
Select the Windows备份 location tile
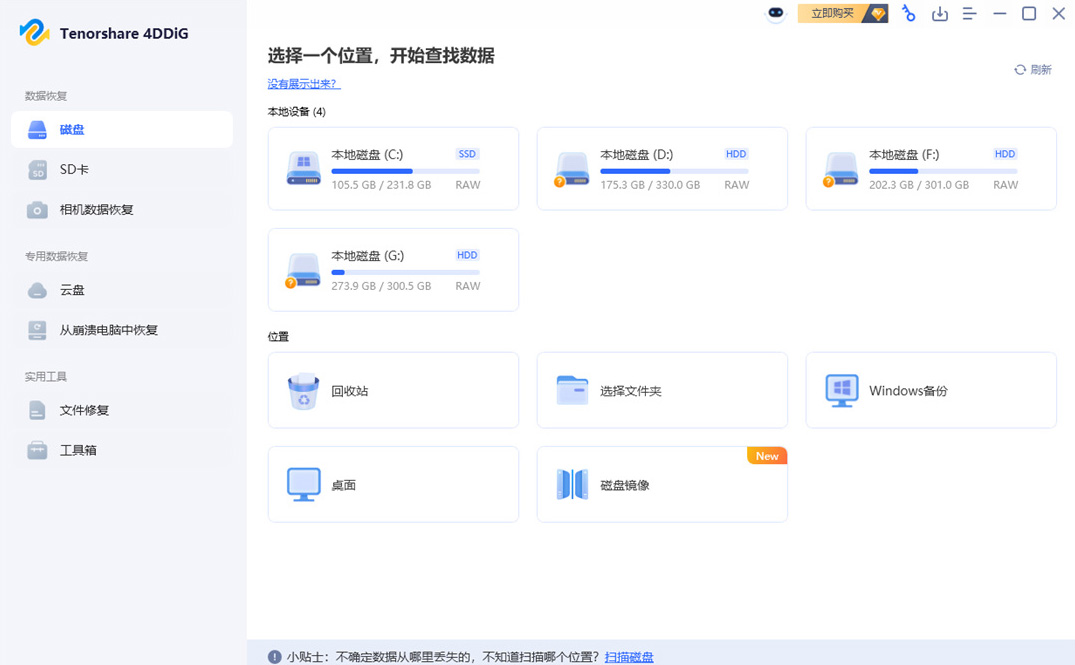tap(931, 390)
